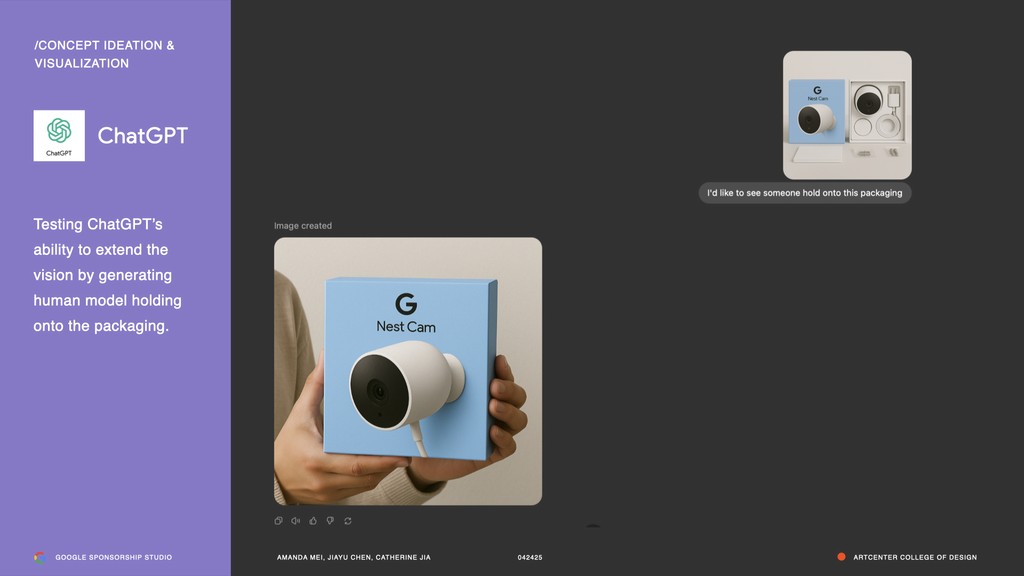Click the thumbs down icon

[x=330, y=520]
